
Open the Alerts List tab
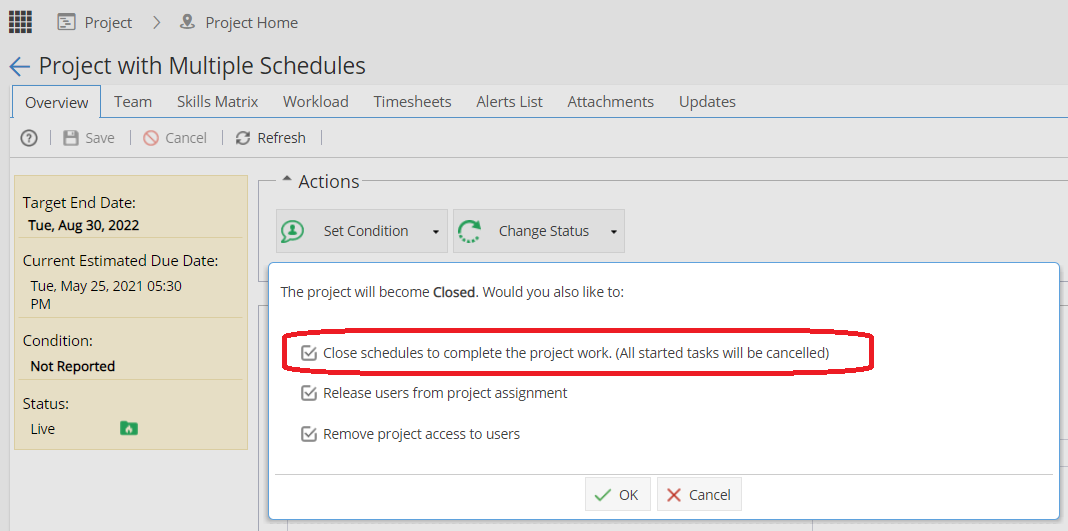509,102
